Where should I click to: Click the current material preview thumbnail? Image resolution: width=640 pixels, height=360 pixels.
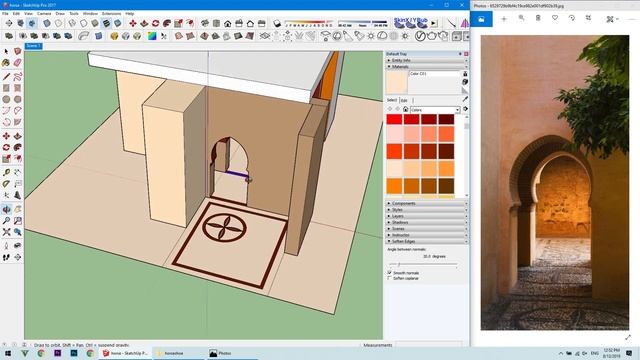coord(397,82)
